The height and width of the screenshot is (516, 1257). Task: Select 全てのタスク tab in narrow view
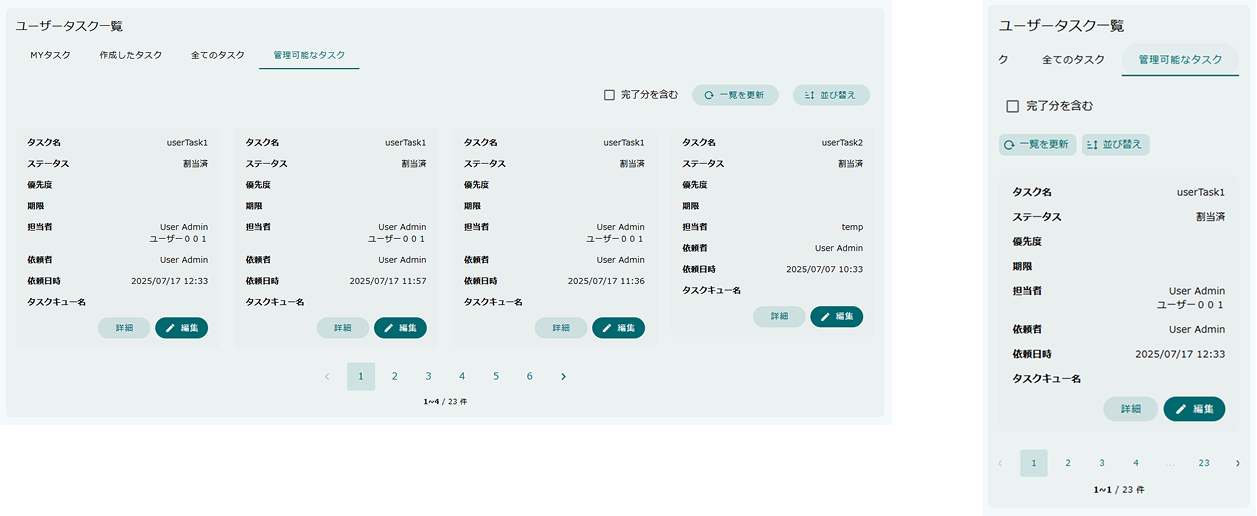(x=1073, y=60)
